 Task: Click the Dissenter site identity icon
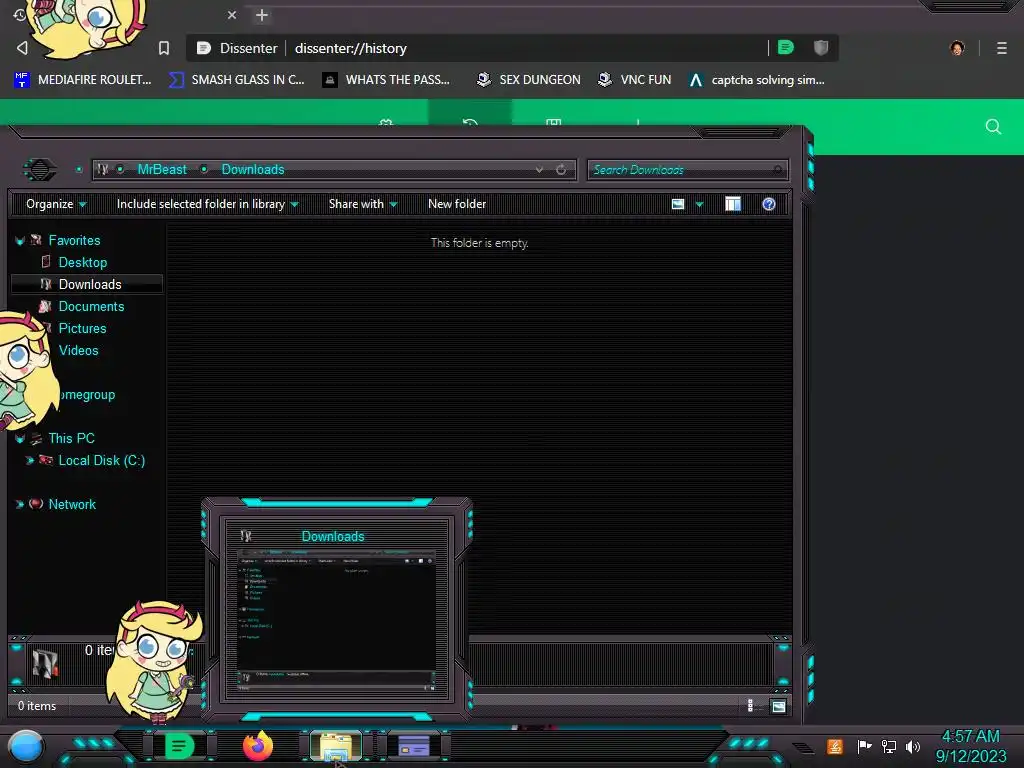point(203,48)
